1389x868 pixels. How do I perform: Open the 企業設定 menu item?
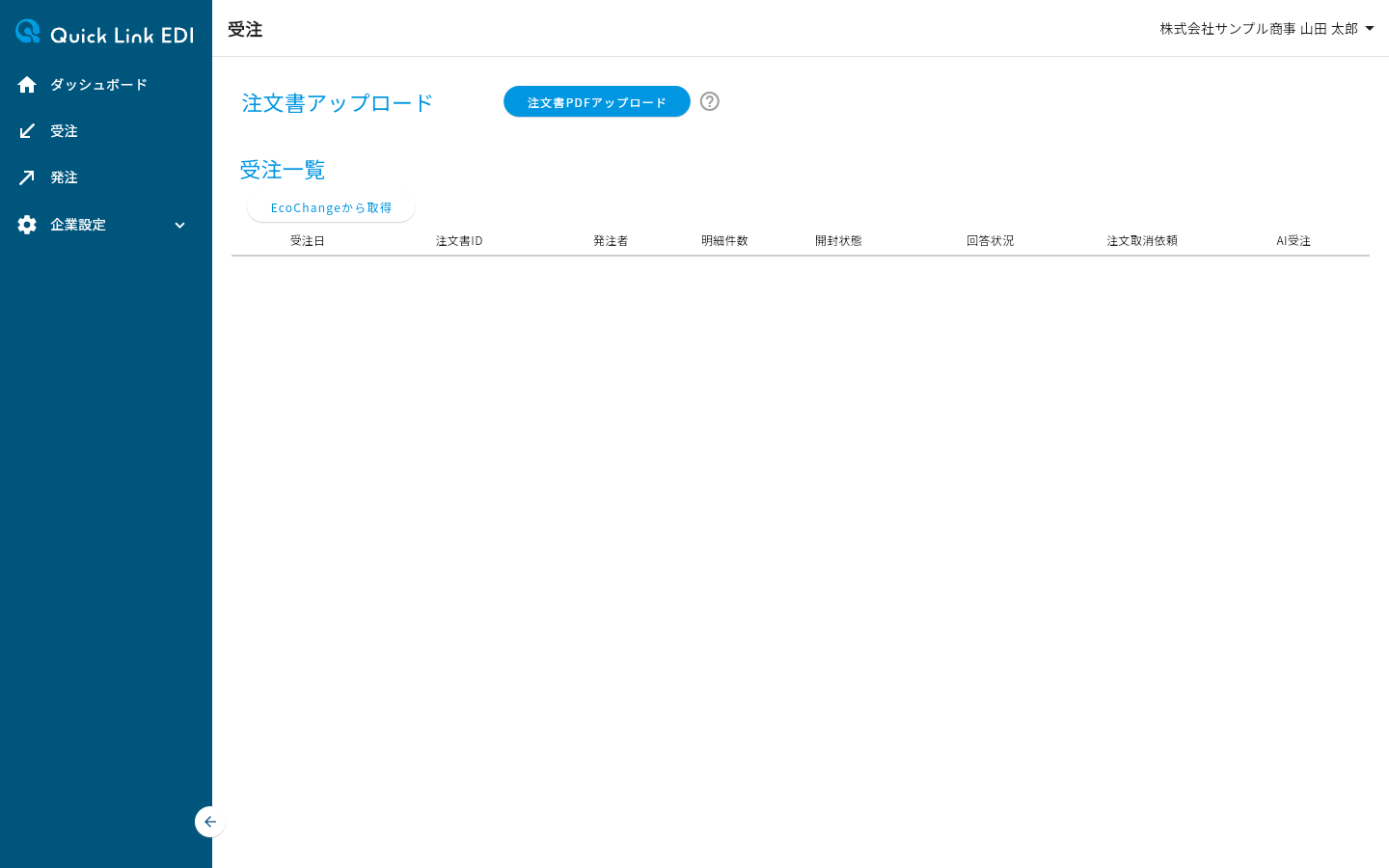(x=106, y=225)
